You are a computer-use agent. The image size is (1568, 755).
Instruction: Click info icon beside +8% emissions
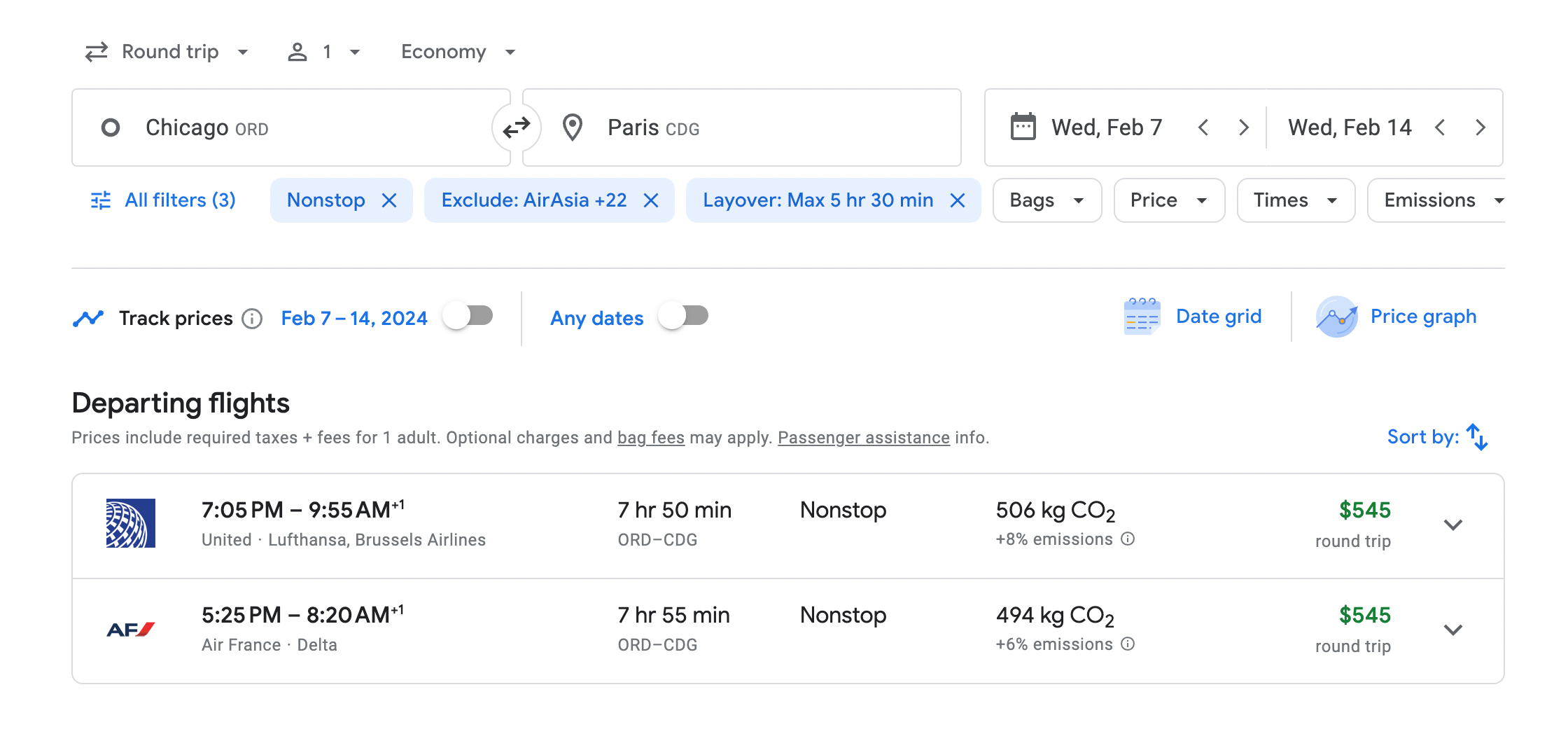[1128, 539]
